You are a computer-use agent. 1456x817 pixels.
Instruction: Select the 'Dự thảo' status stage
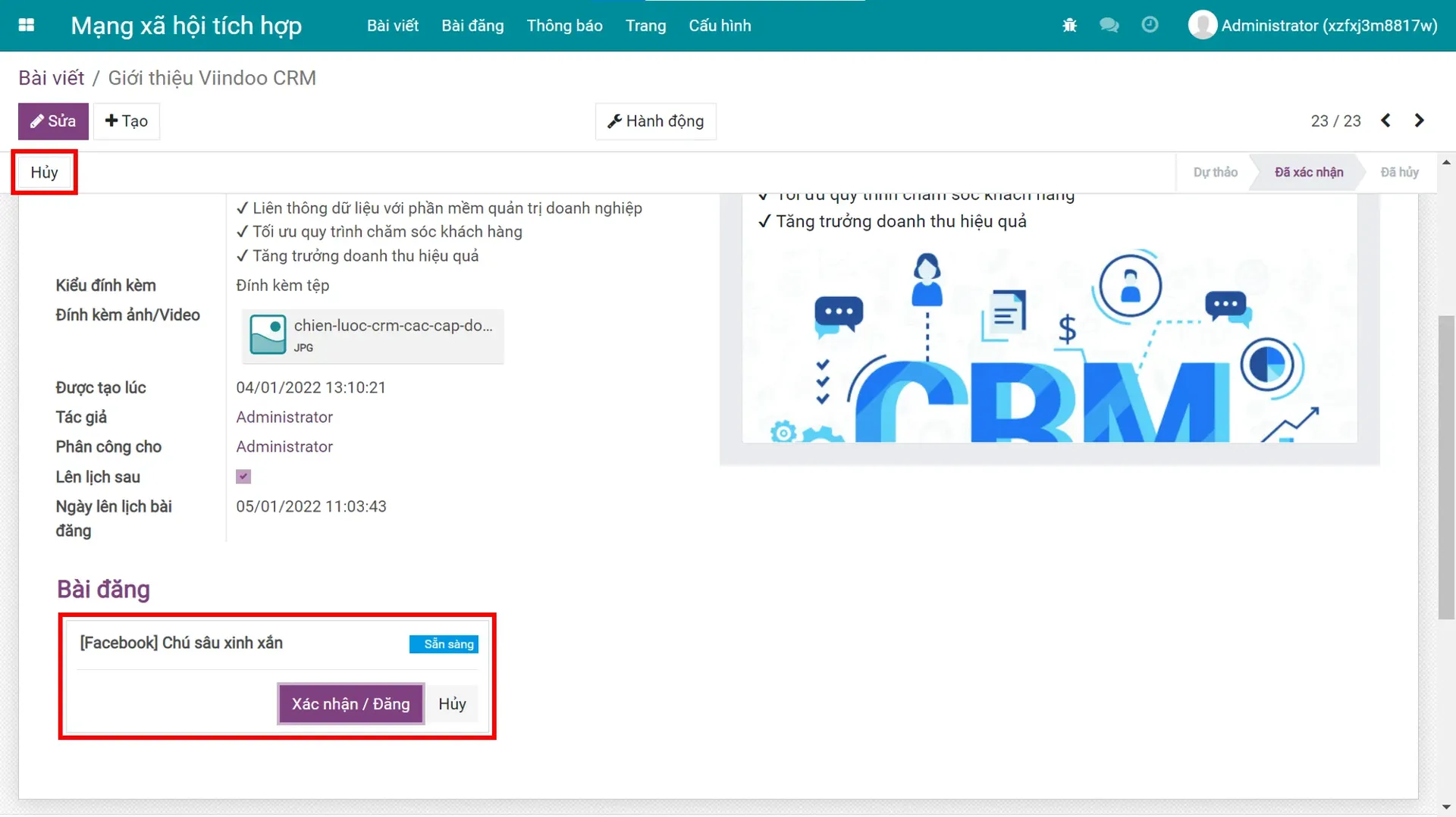tap(1215, 172)
